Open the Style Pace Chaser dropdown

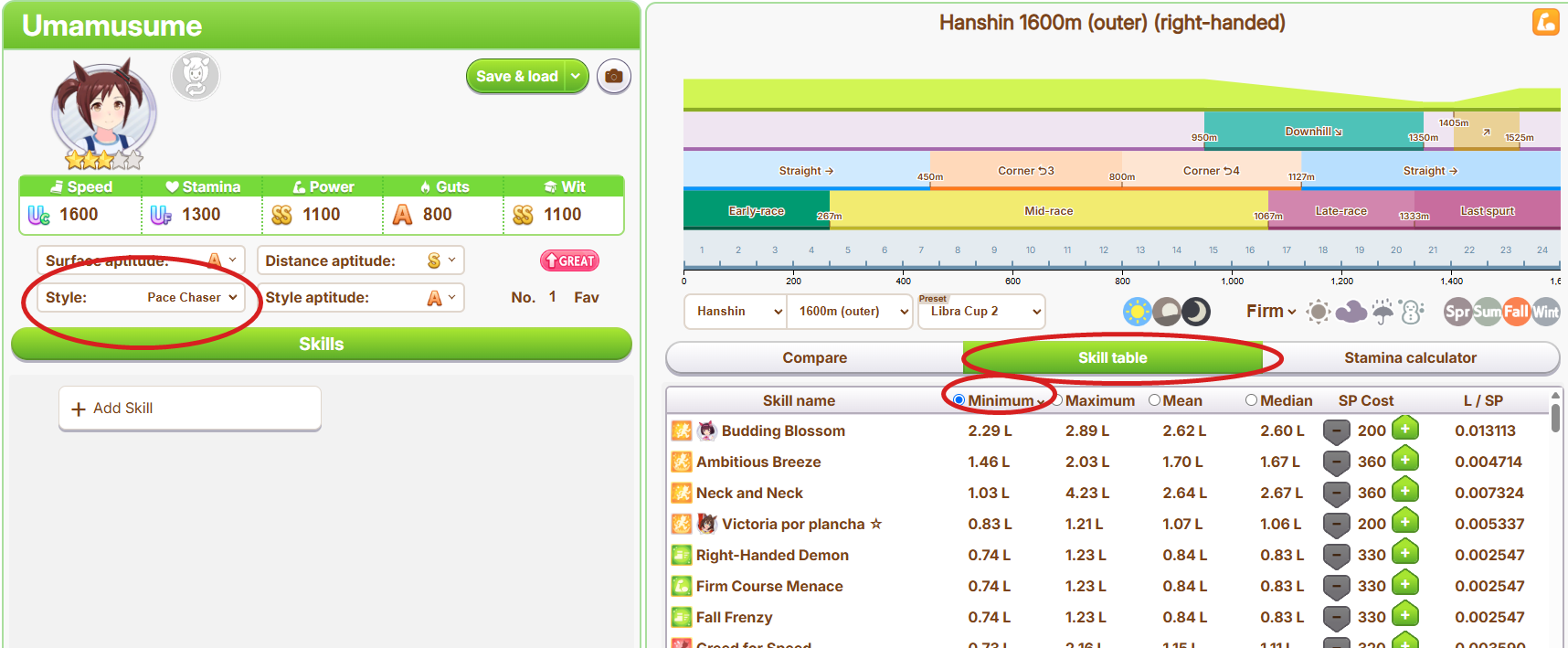click(141, 297)
